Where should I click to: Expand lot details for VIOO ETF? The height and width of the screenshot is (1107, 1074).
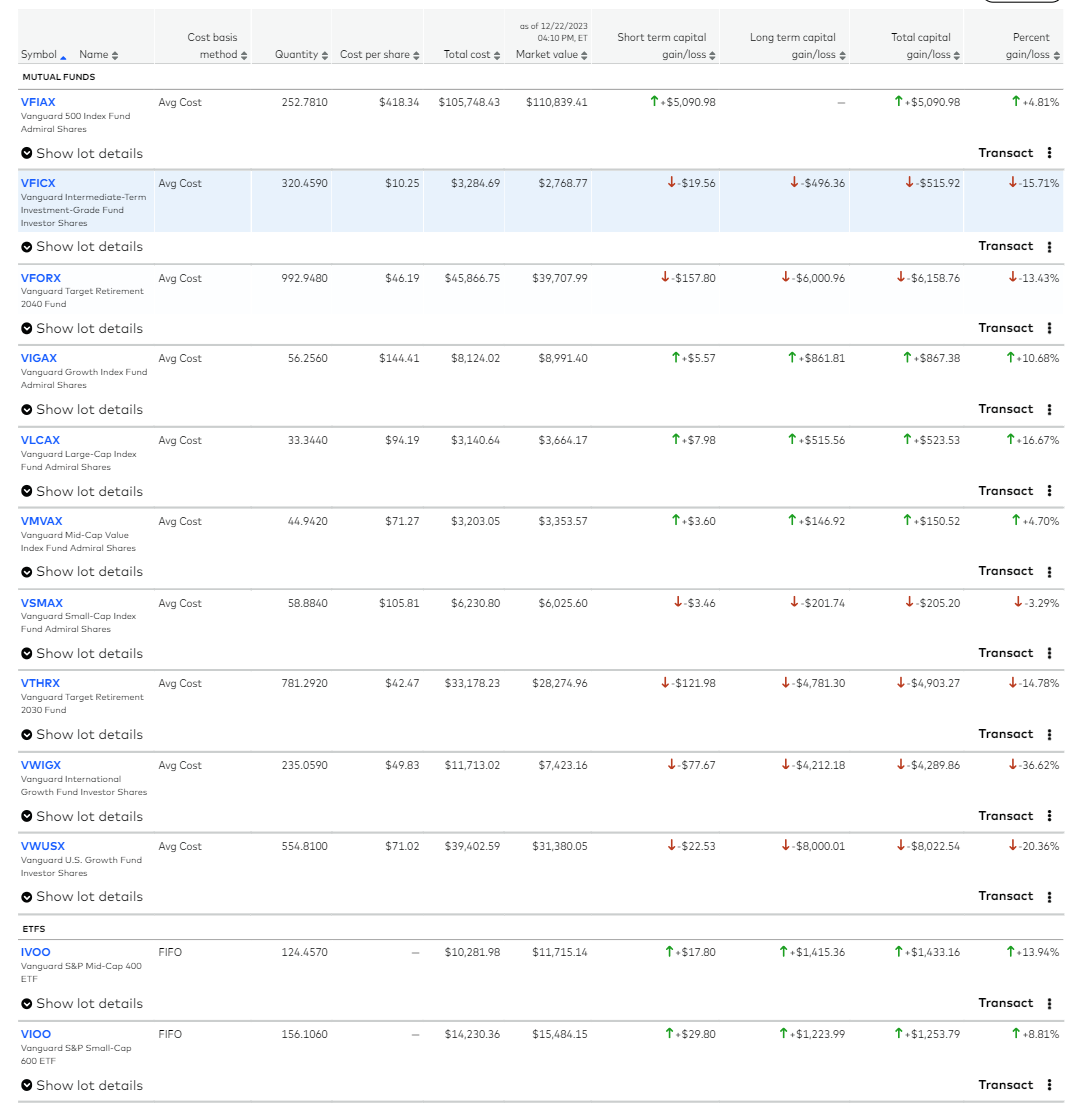[x=82, y=1086]
